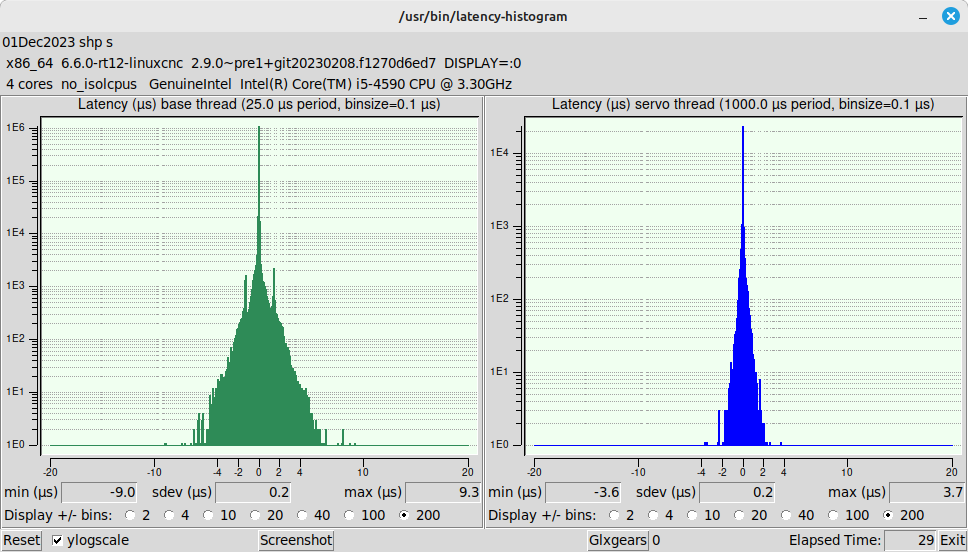
Task: Select servo thread display bins 2
Action: (614, 515)
